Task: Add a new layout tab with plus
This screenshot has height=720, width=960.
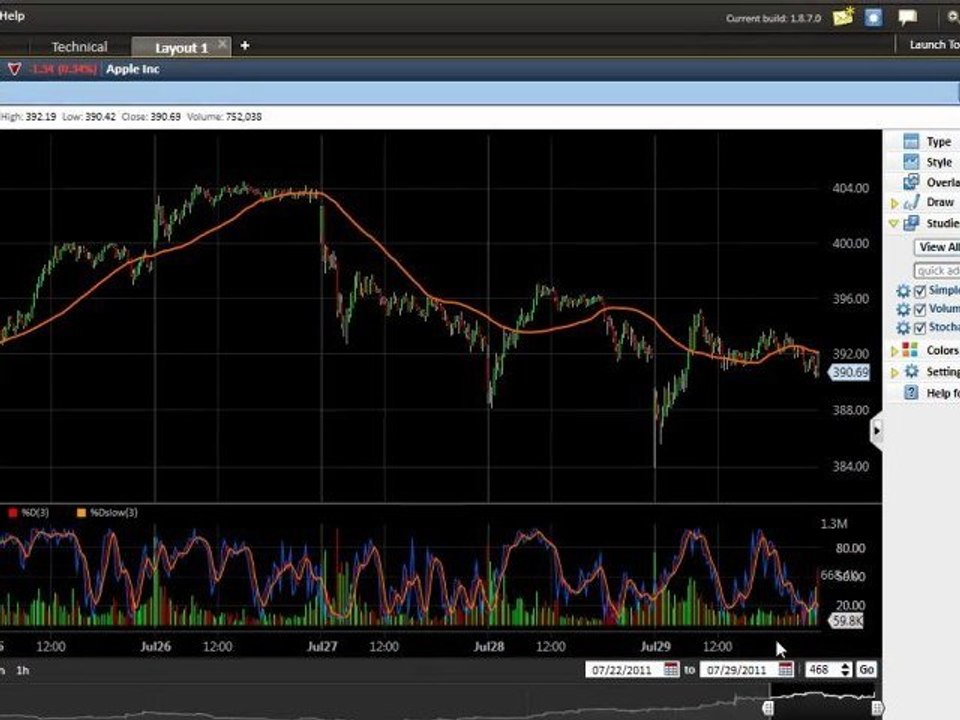Action: [245, 45]
